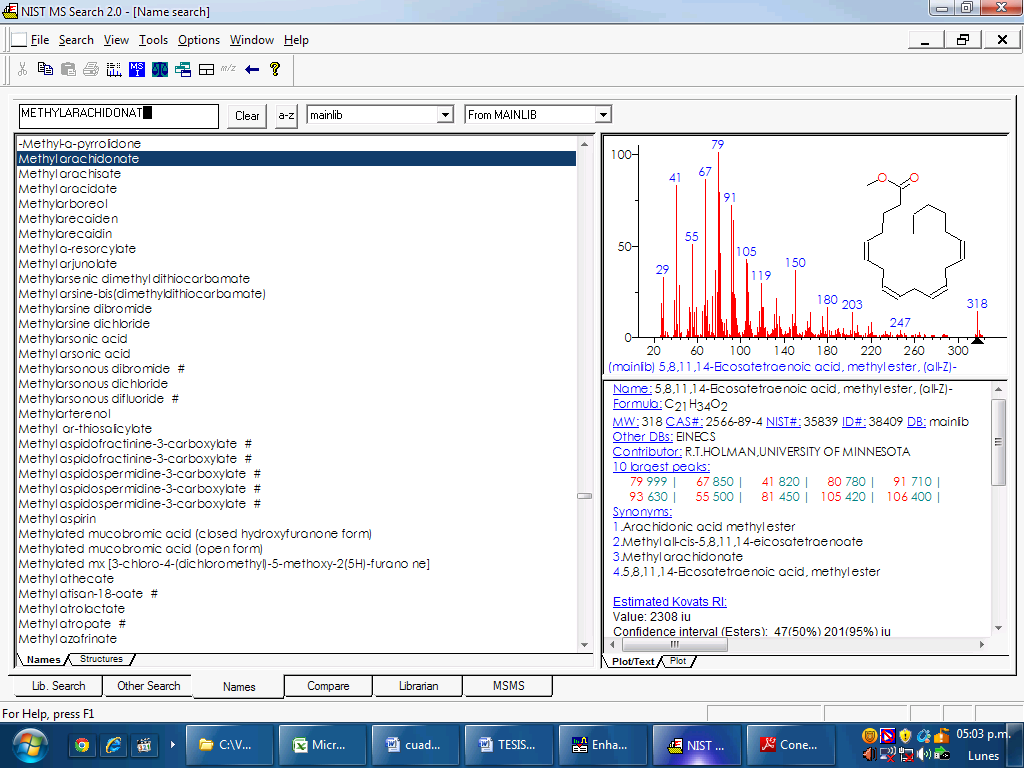Switch to the cuad... Word taskbar button
1024x768 pixels.
pyautogui.click(x=414, y=744)
